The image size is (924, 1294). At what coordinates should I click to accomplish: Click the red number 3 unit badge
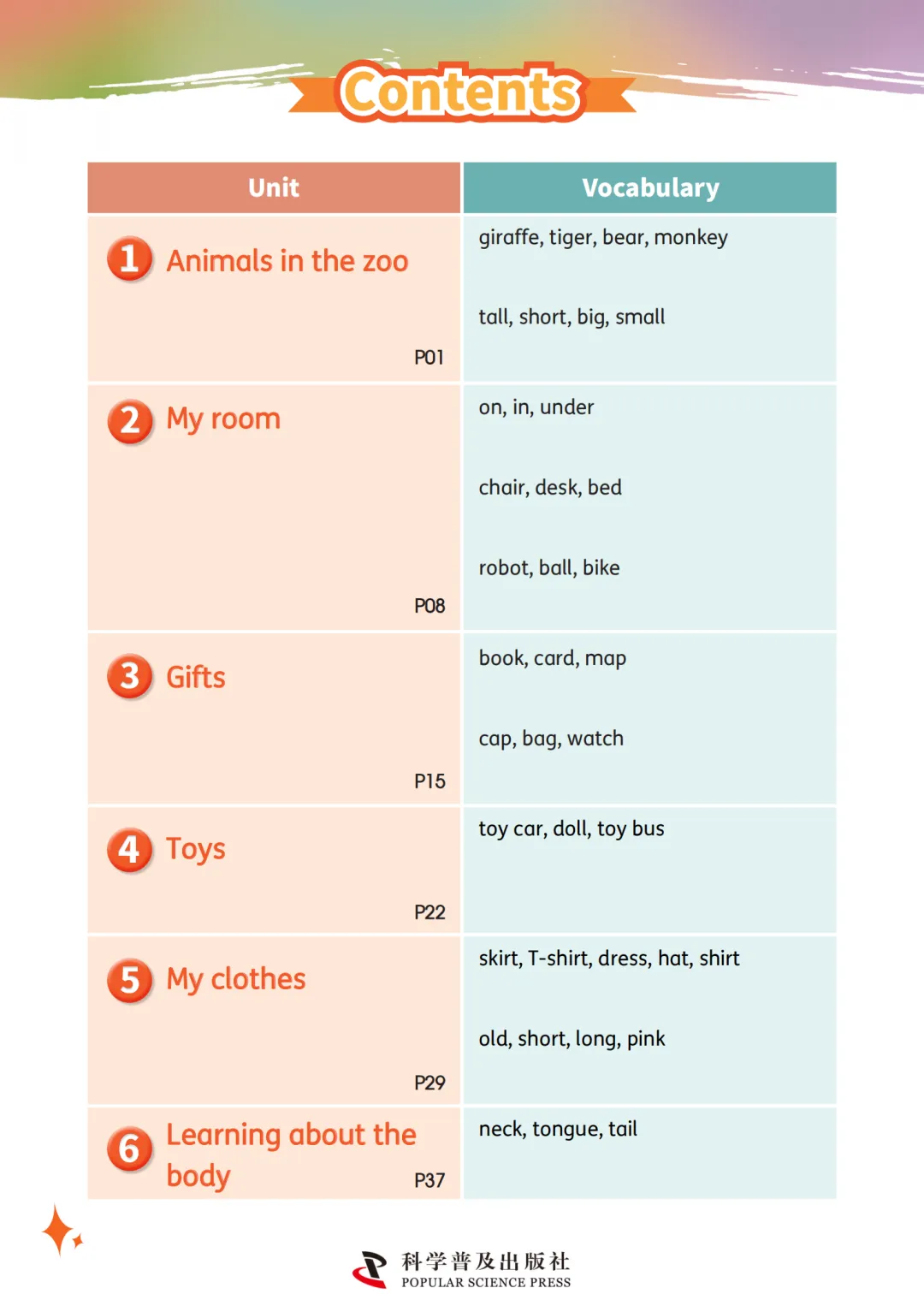[x=130, y=677]
